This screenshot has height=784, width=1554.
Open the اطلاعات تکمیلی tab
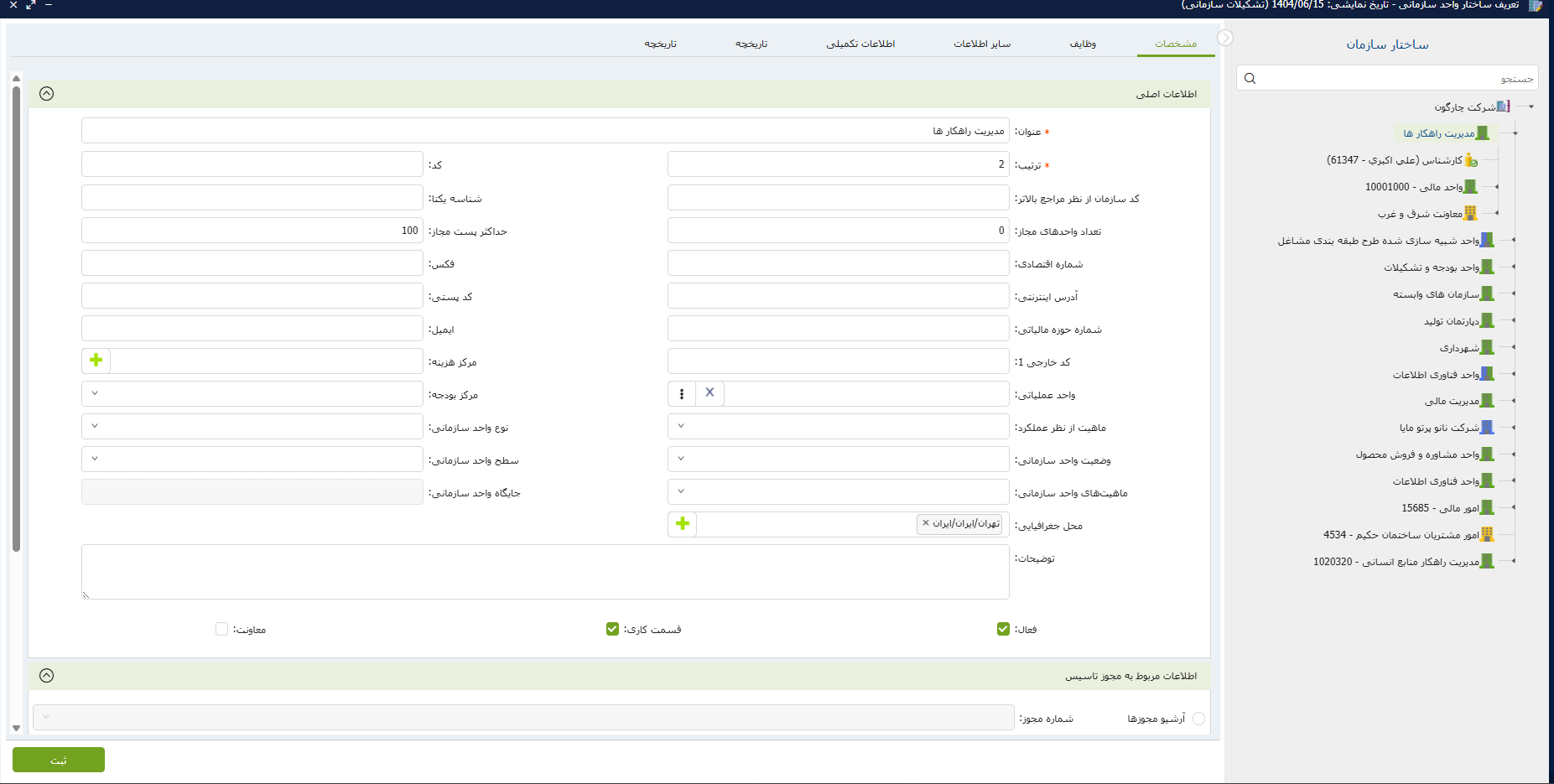(860, 44)
